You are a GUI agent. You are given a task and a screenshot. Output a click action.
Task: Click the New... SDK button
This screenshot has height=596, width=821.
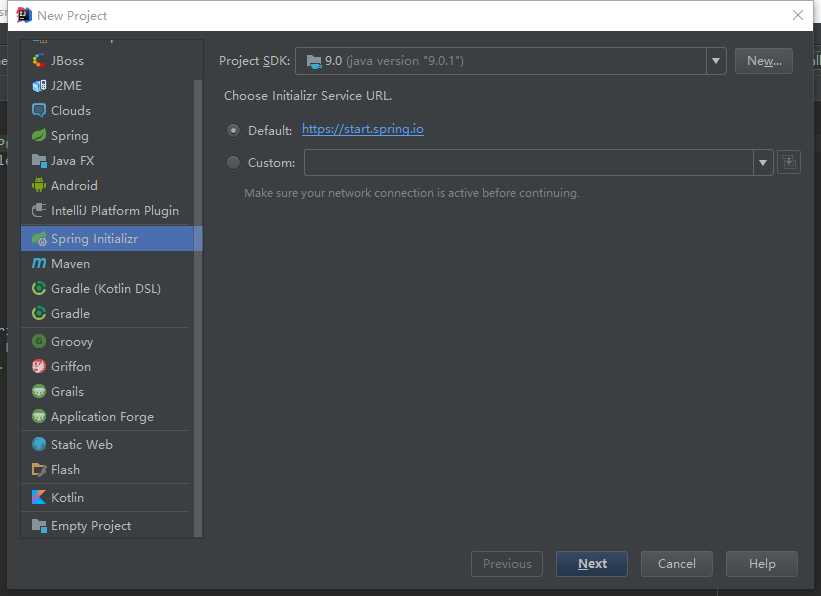click(x=764, y=61)
